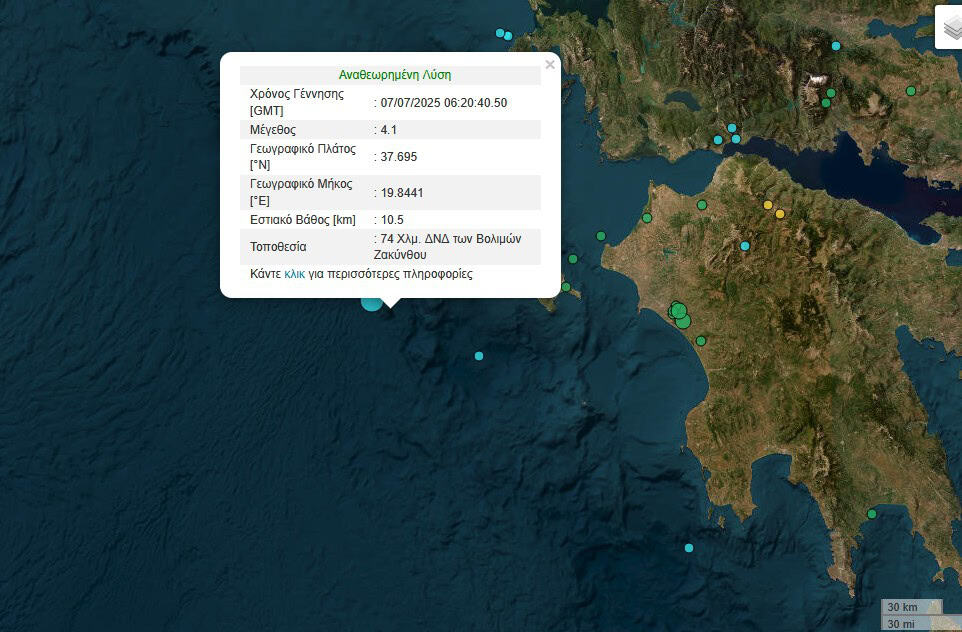Image resolution: width=962 pixels, height=632 pixels.
Task: Follow the 'κλικ' link for more information
Action: coord(294,274)
